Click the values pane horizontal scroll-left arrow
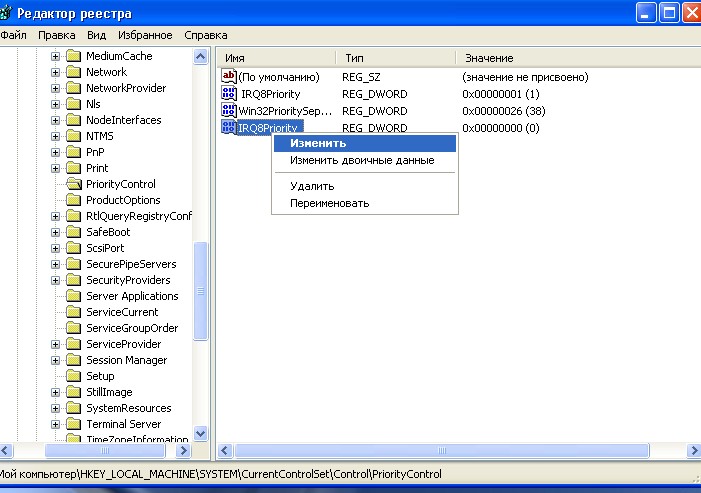Screen dimensions: 701x493 (x=225, y=451)
